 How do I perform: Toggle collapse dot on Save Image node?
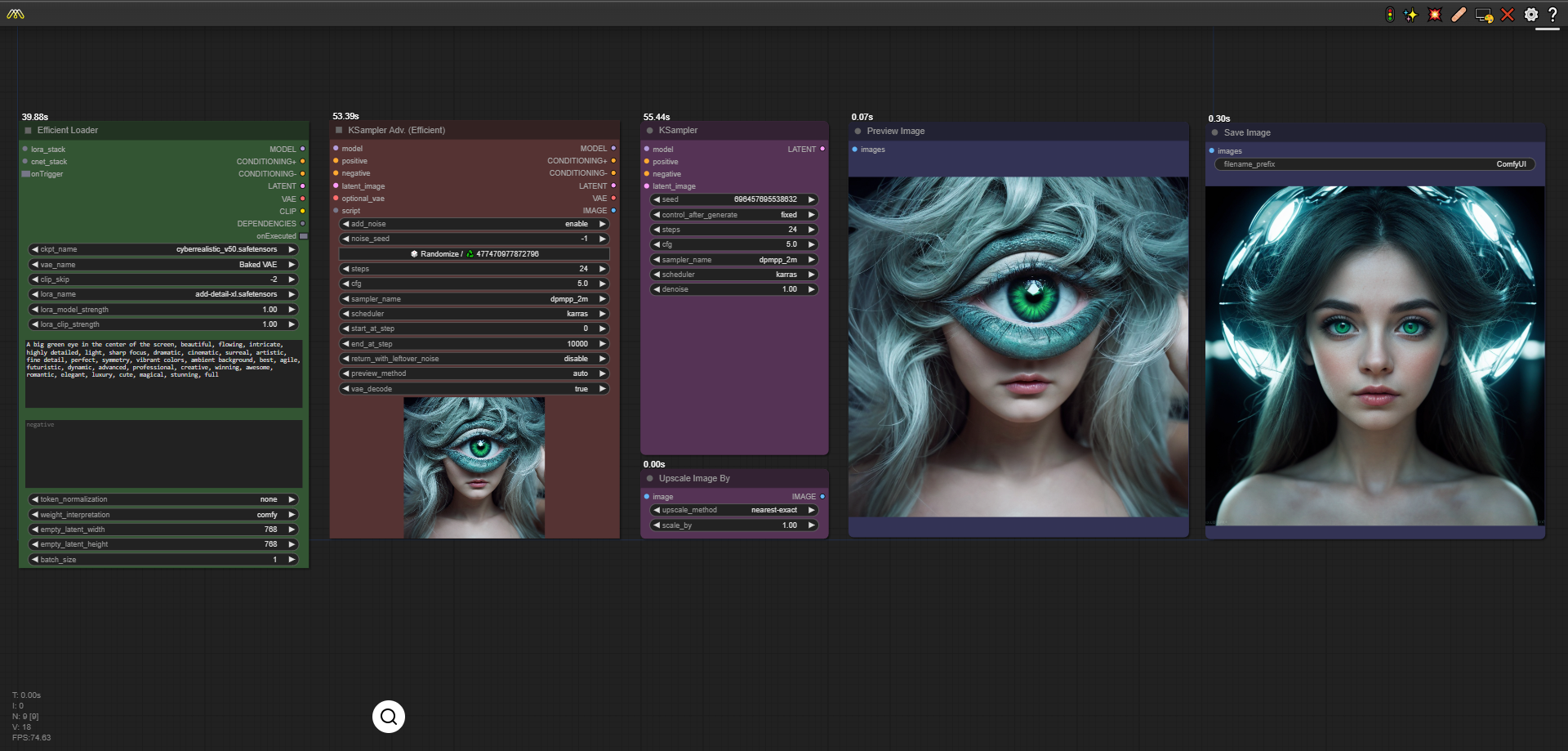(1215, 133)
